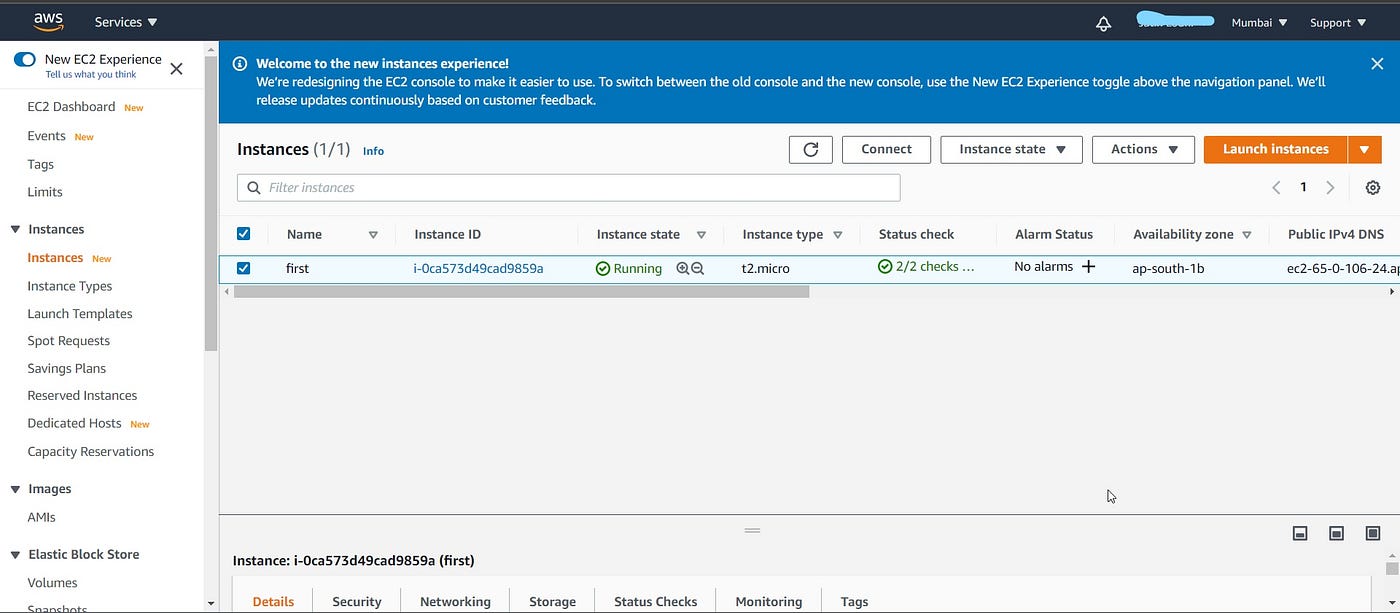The image size is (1400, 613).
Task: Click the search icon in the filter box
Action: point(254,188)
